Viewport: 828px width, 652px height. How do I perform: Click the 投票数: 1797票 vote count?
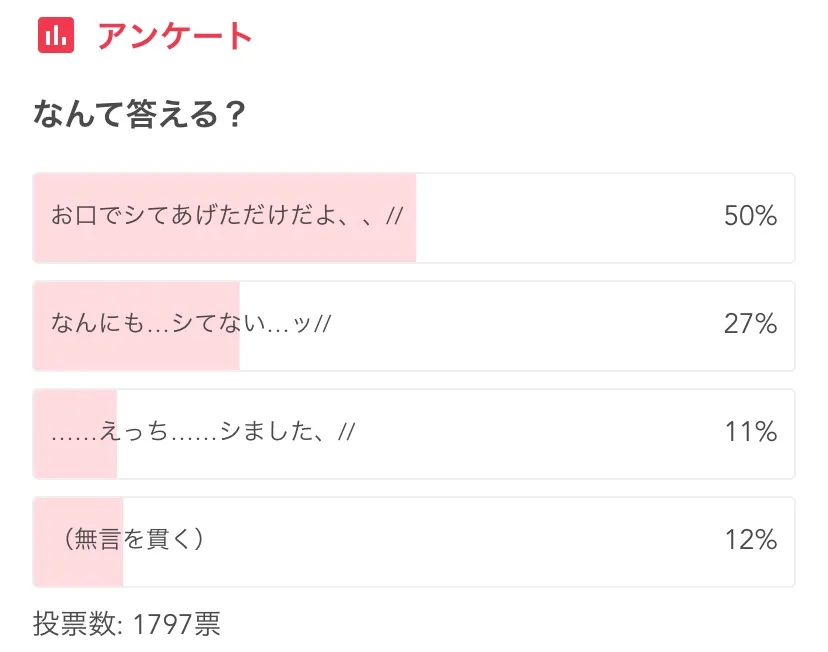coord(126,623)
